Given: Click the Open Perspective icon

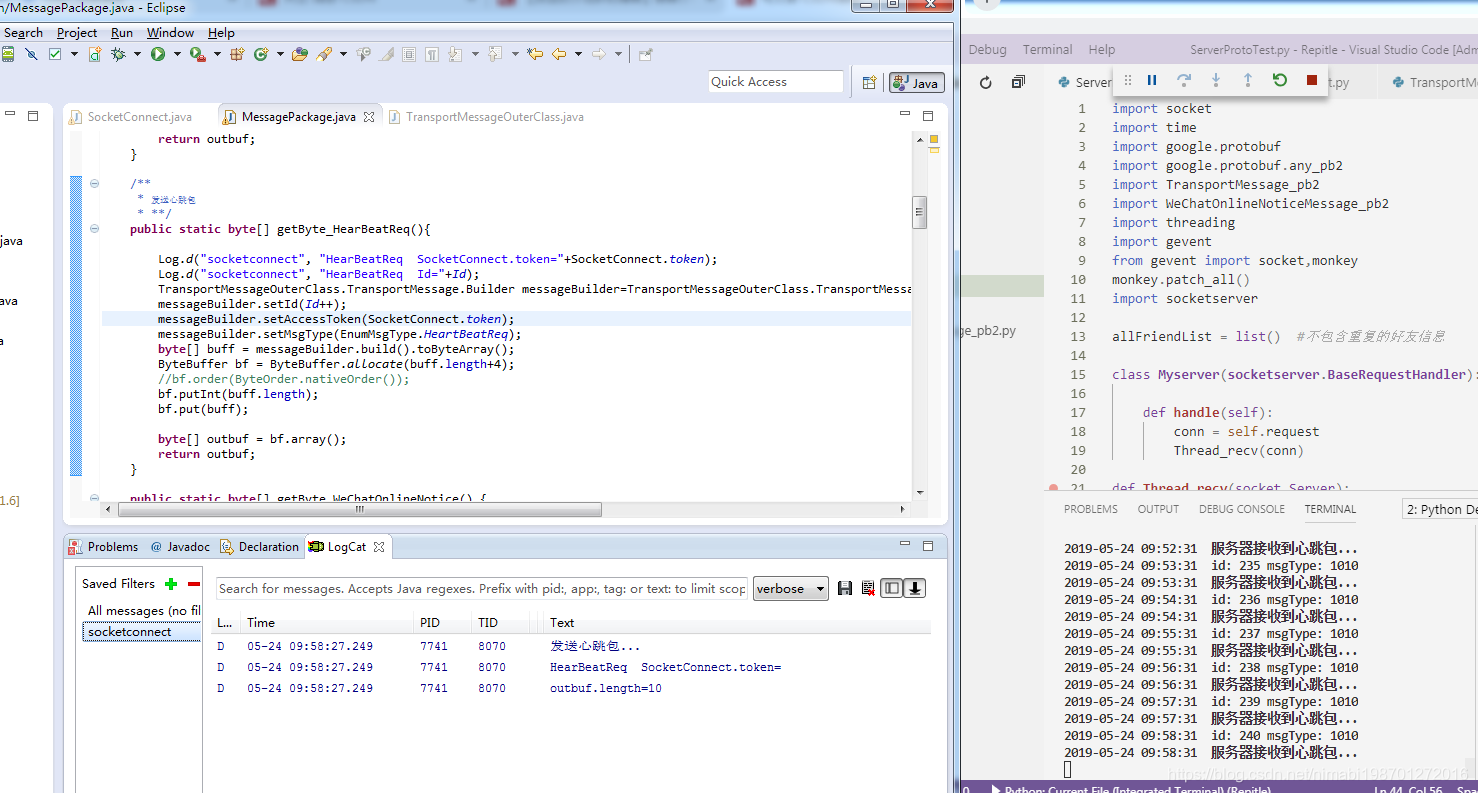Looking at the screenshot, I should click(869, 82).
